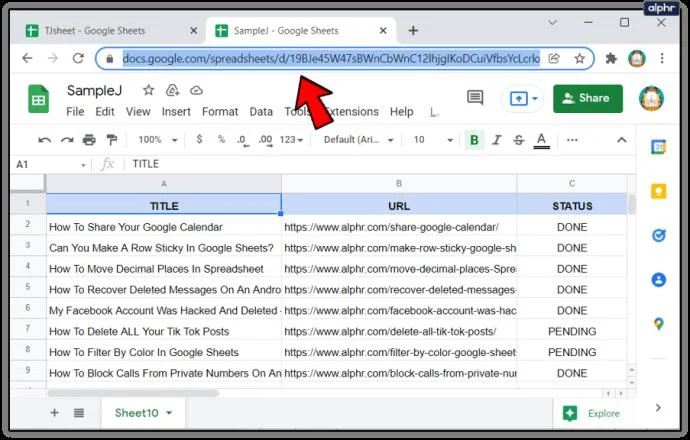The height and width of the screenshot is (440, 690).
Task: Click the browser forward arrow
Action: [x=53, y=58]
